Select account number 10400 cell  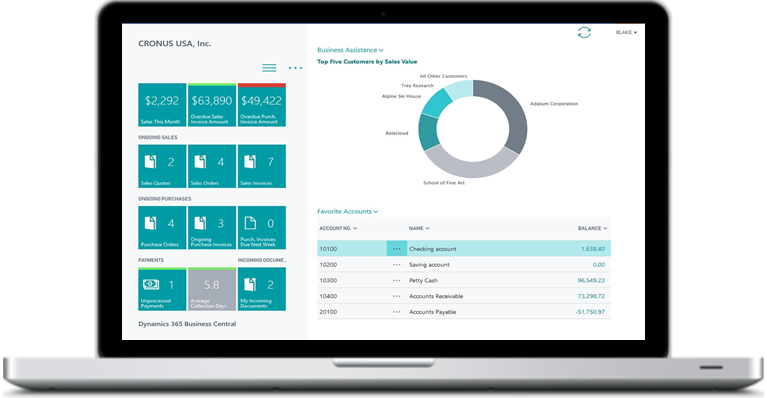[328, 296]
